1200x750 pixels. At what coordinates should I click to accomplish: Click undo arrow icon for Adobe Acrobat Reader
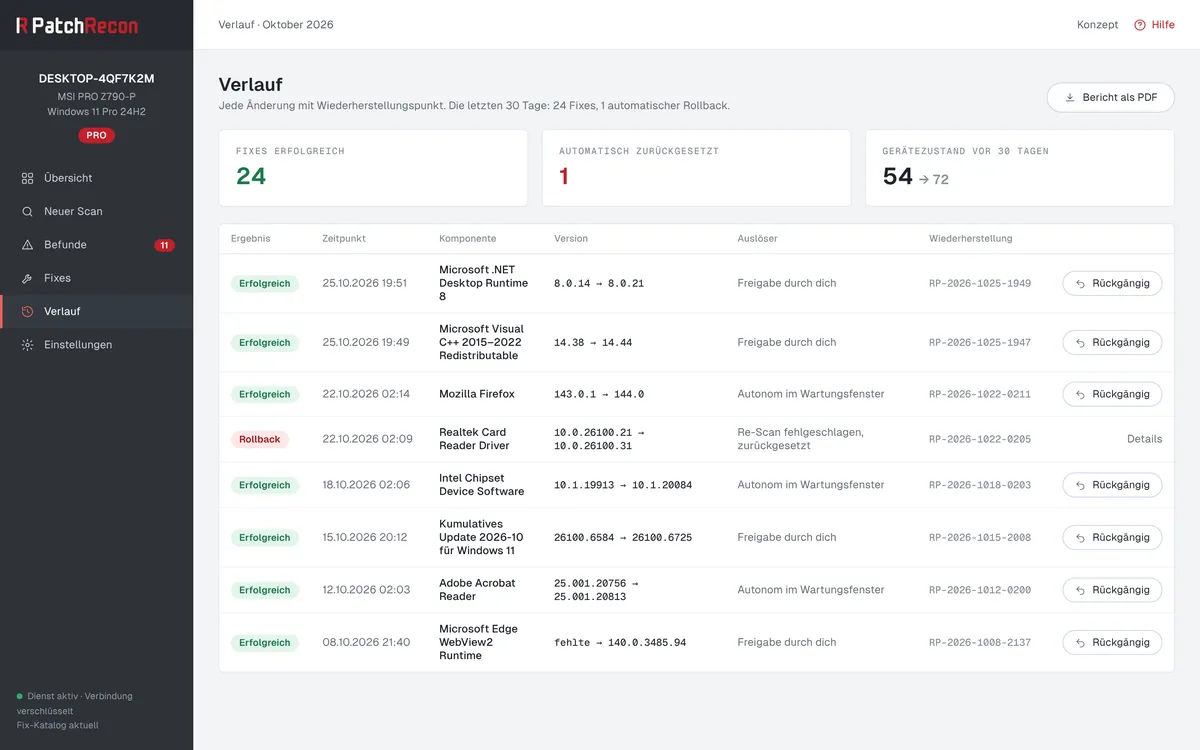coord(1081,590)
